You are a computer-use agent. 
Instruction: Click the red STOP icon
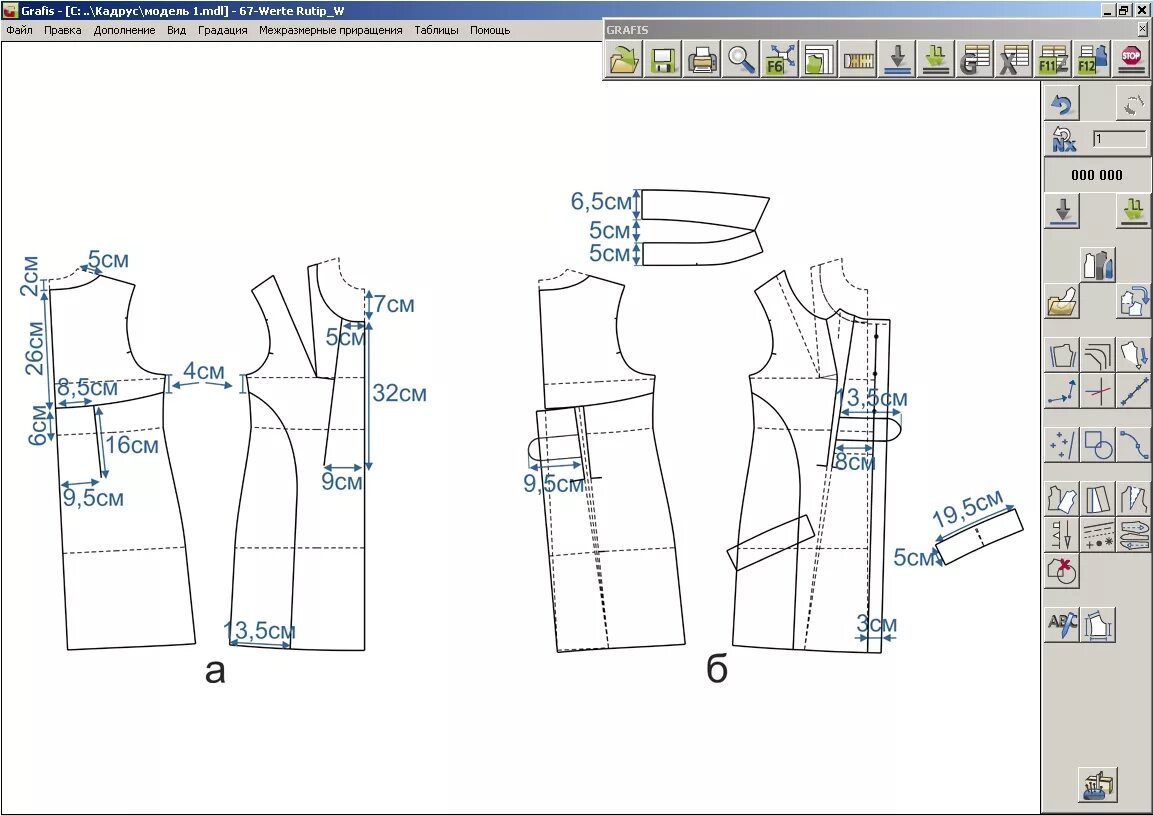click(x=1131, y=59)
